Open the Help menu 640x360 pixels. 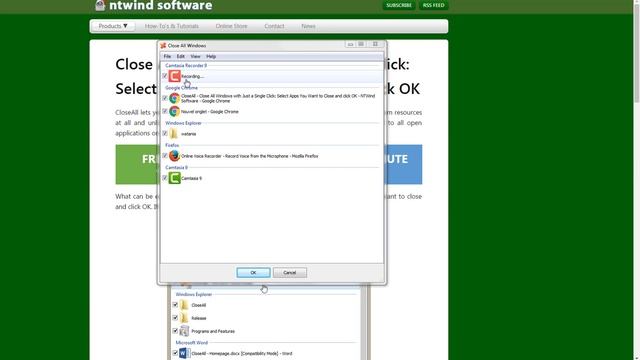tap(211, 56)
